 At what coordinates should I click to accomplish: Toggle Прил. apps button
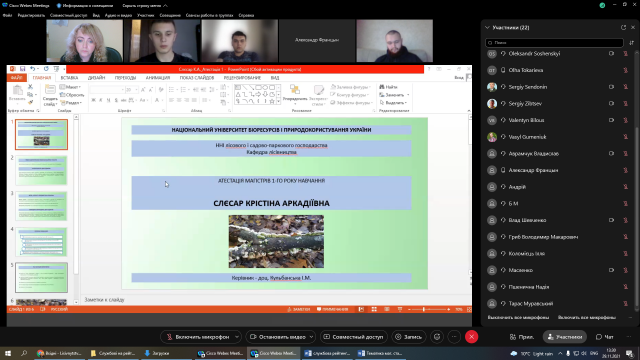(x=522, y=337)
